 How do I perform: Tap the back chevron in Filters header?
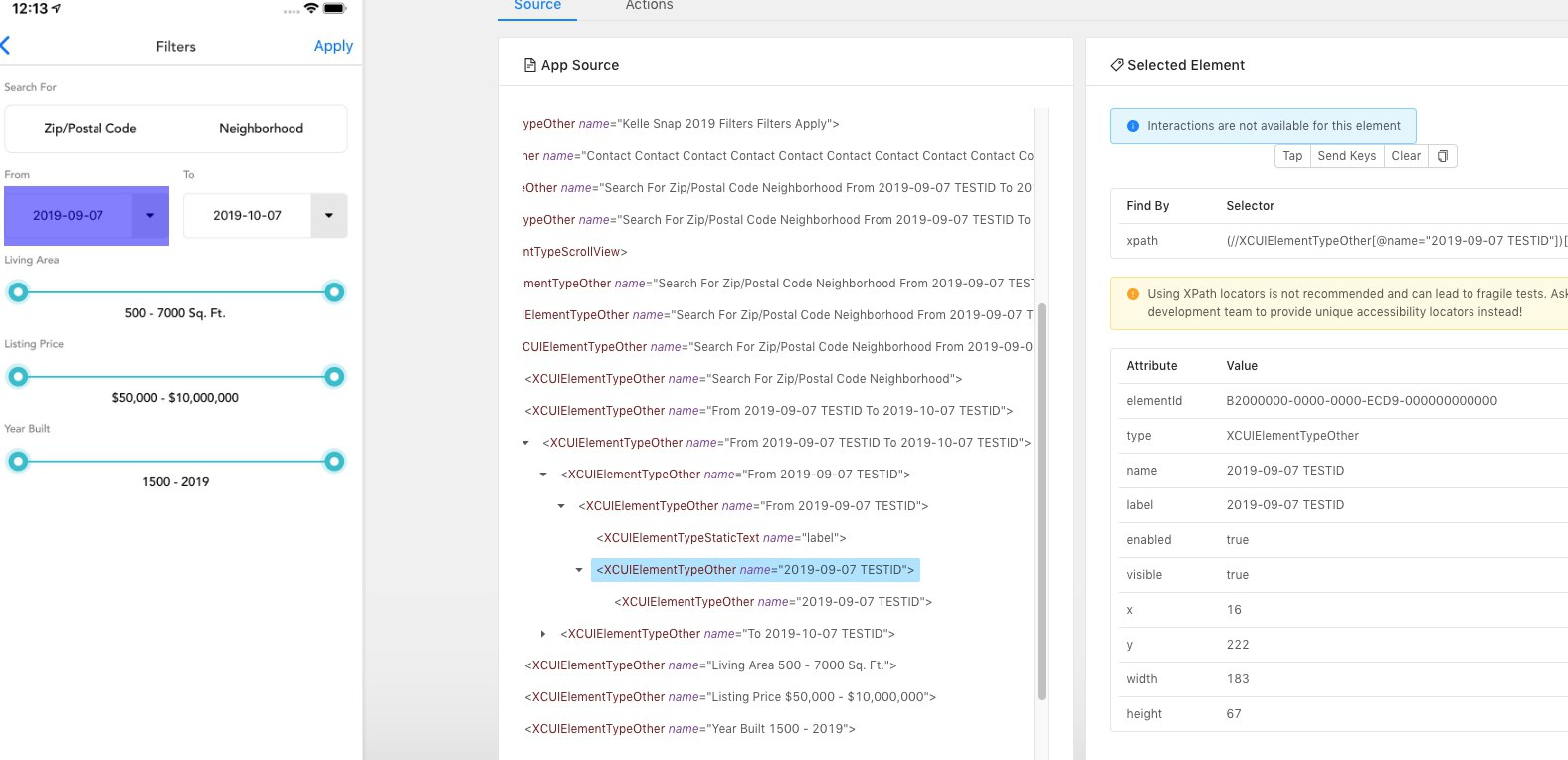point(6,45)
